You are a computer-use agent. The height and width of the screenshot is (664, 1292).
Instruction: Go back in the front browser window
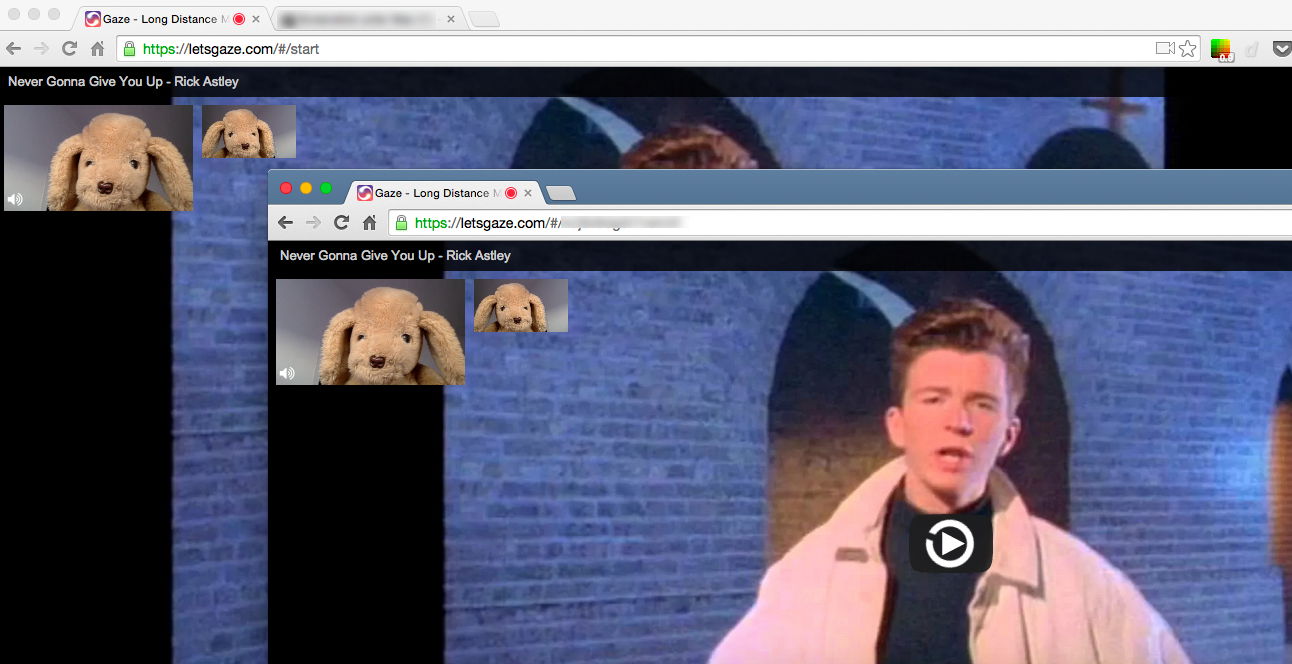286,222
